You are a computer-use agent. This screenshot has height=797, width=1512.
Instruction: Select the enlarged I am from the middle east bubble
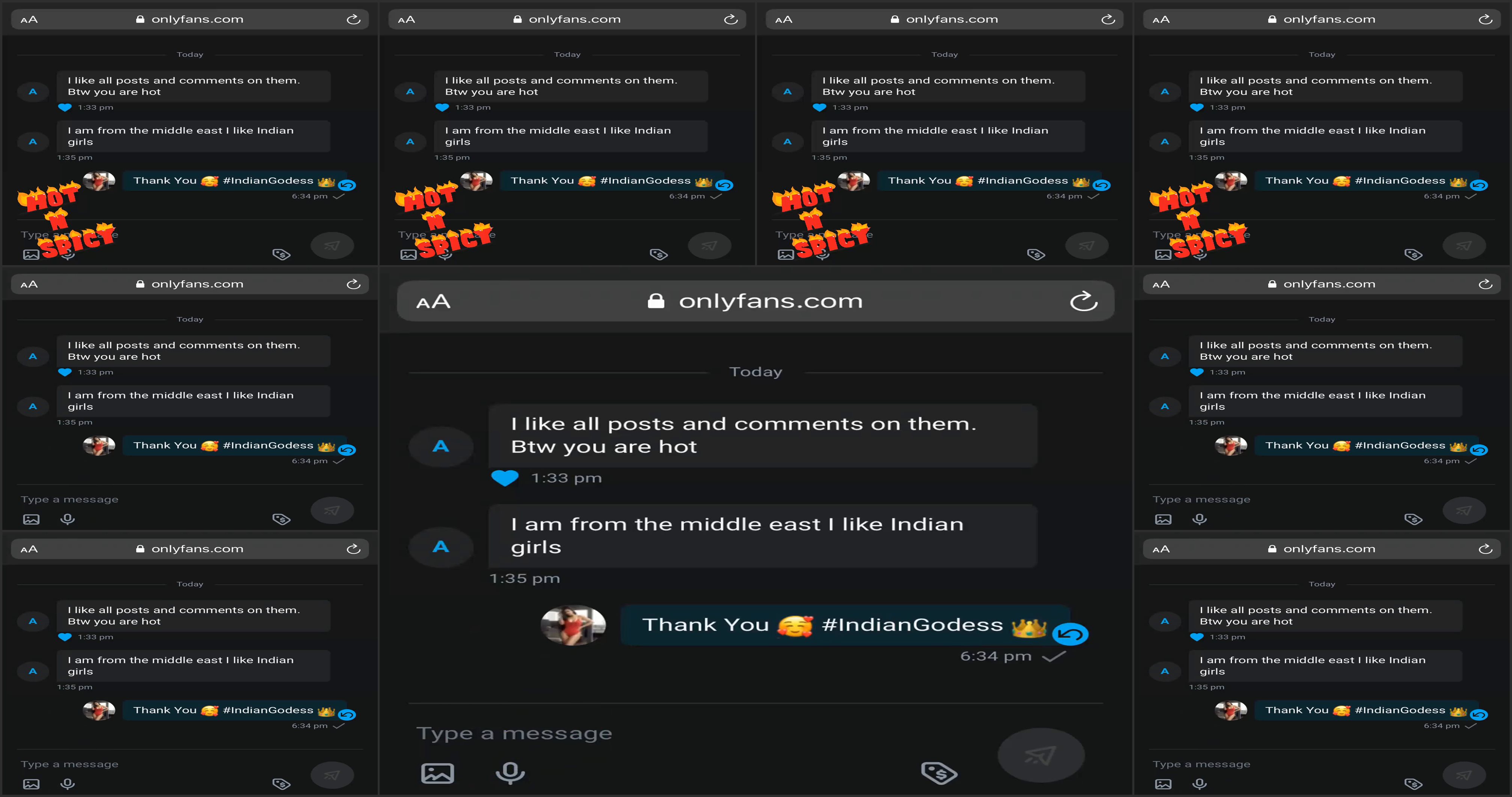[763, 536]
